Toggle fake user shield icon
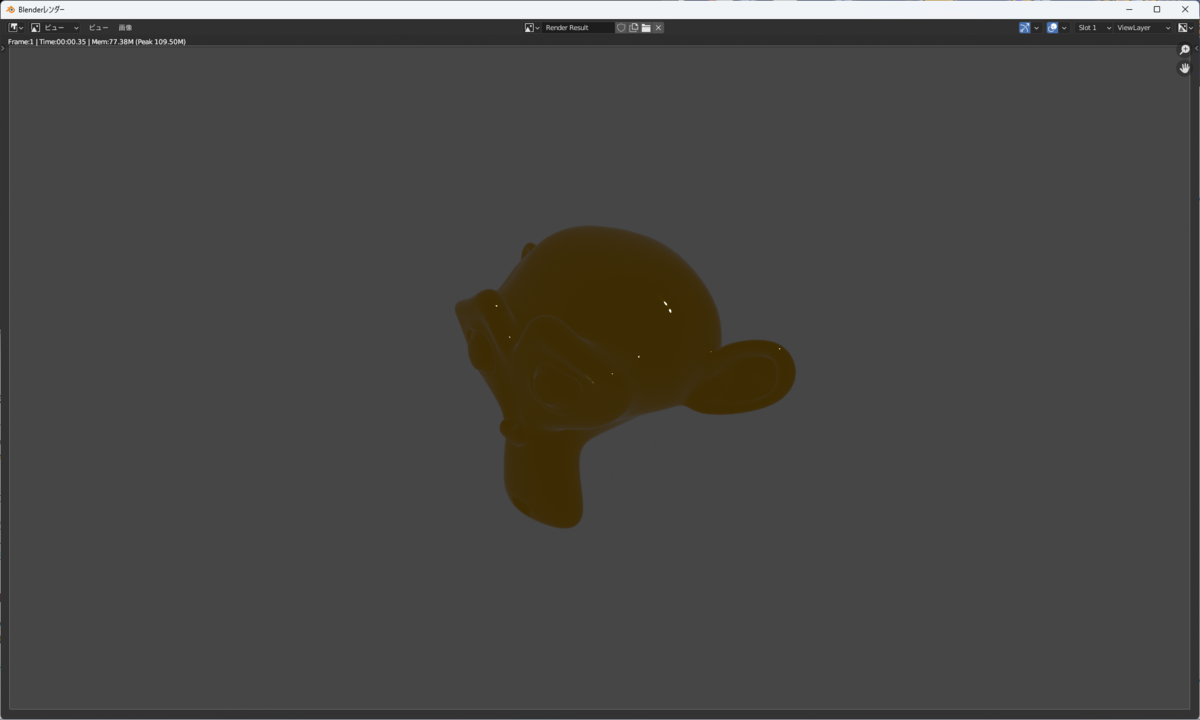Viewport: 1200px width, 720px height. (621, 28)
